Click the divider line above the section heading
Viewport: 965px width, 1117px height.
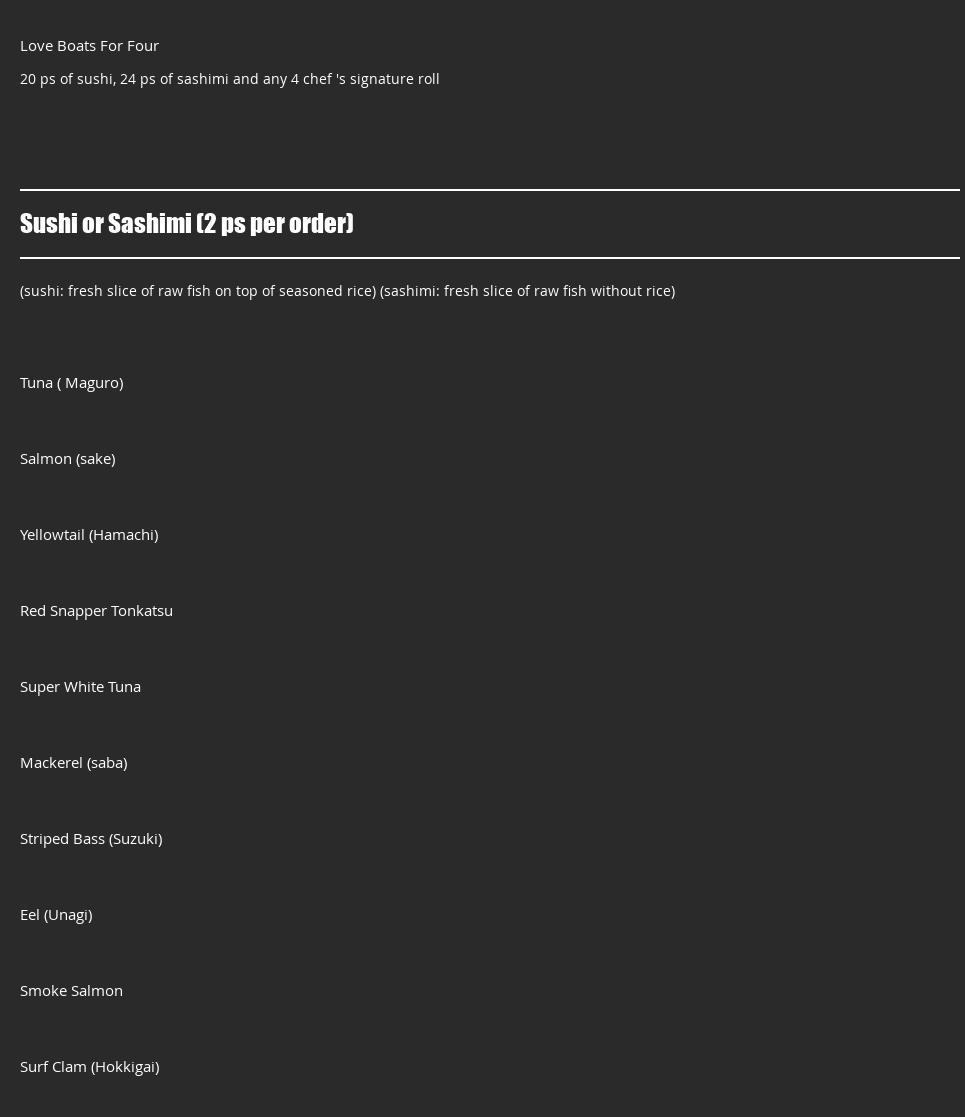(490, 189)
